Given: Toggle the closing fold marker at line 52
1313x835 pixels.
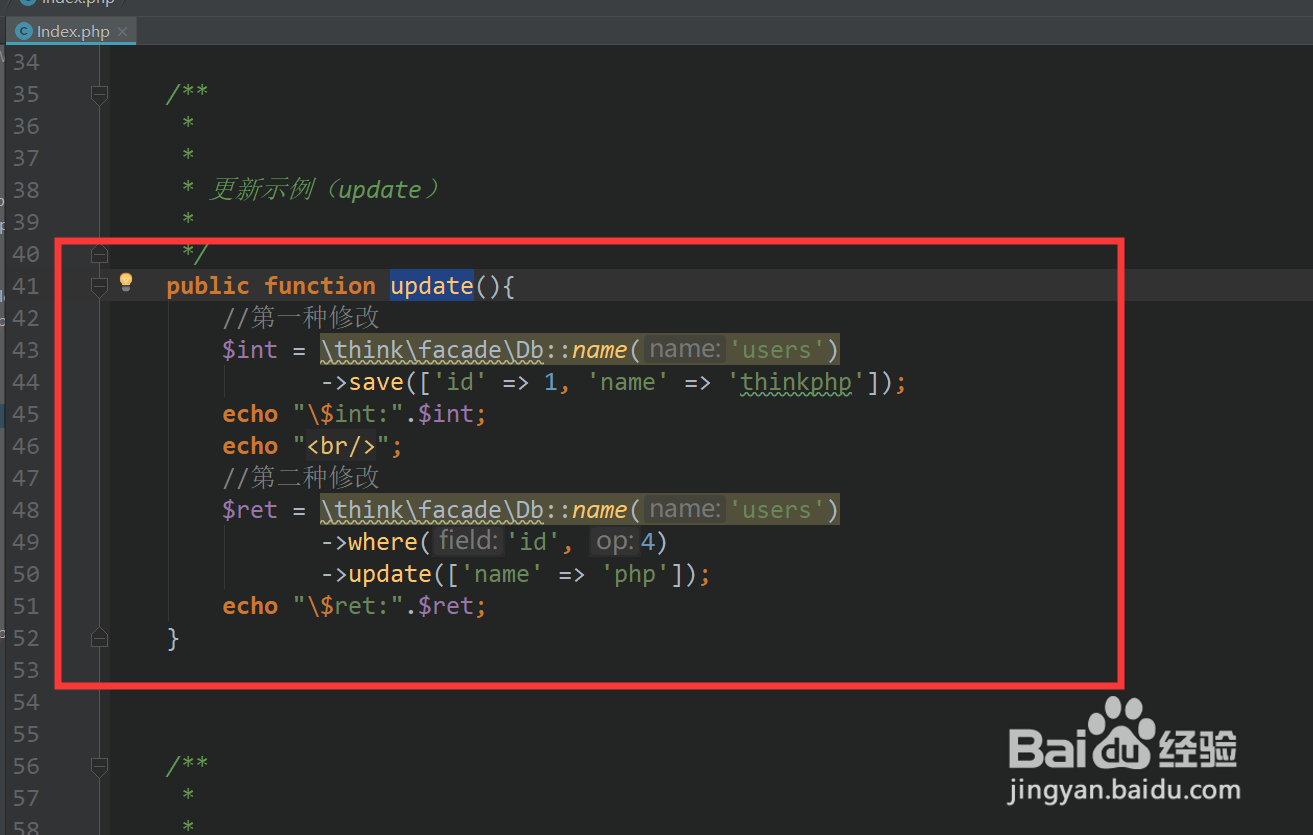Looking at the screenshot, I should tap(99, 637).
